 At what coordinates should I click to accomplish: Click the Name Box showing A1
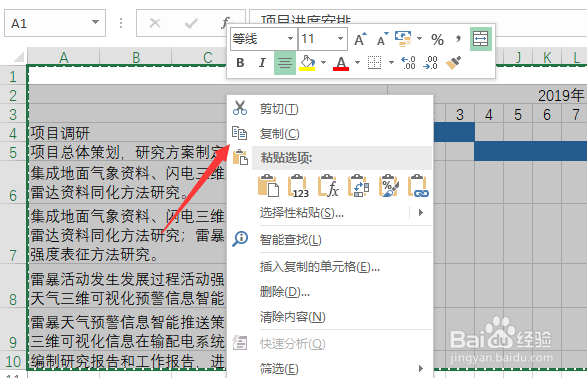pos(55,23)
